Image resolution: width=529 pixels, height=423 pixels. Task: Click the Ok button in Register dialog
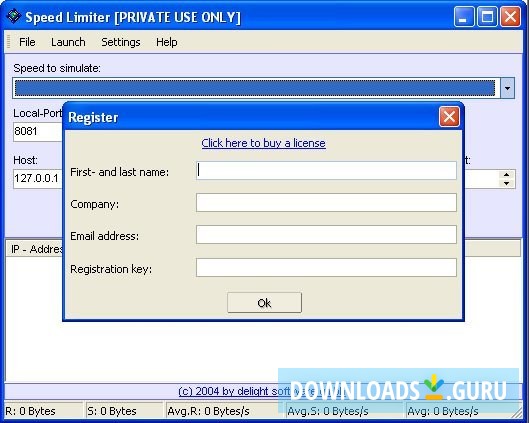point(264,303)
